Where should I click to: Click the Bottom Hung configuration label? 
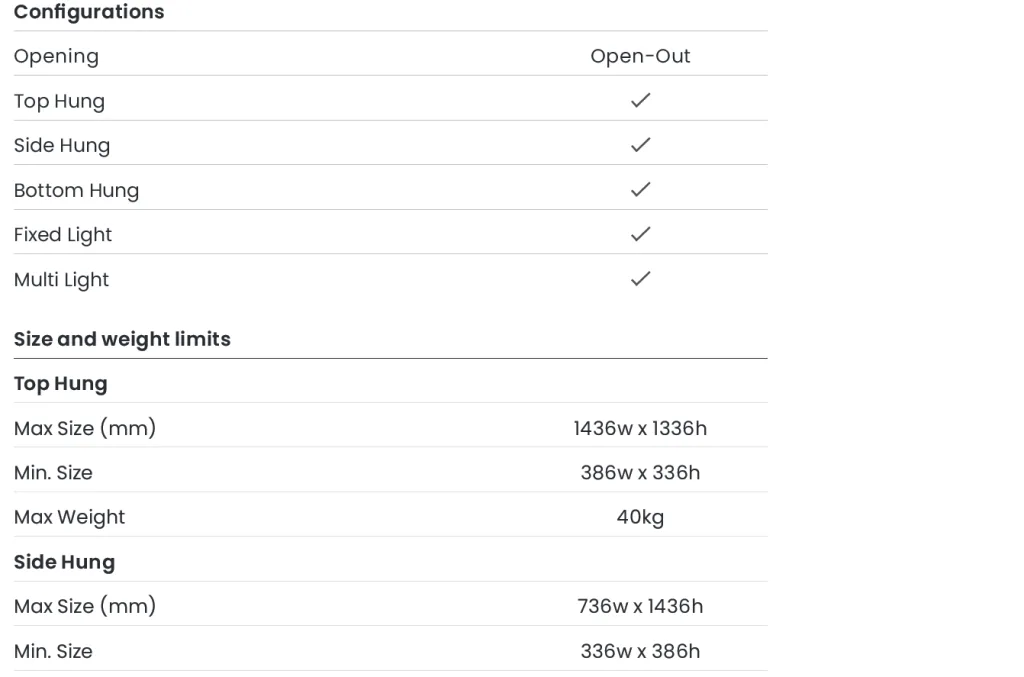[x=76, y=190]
